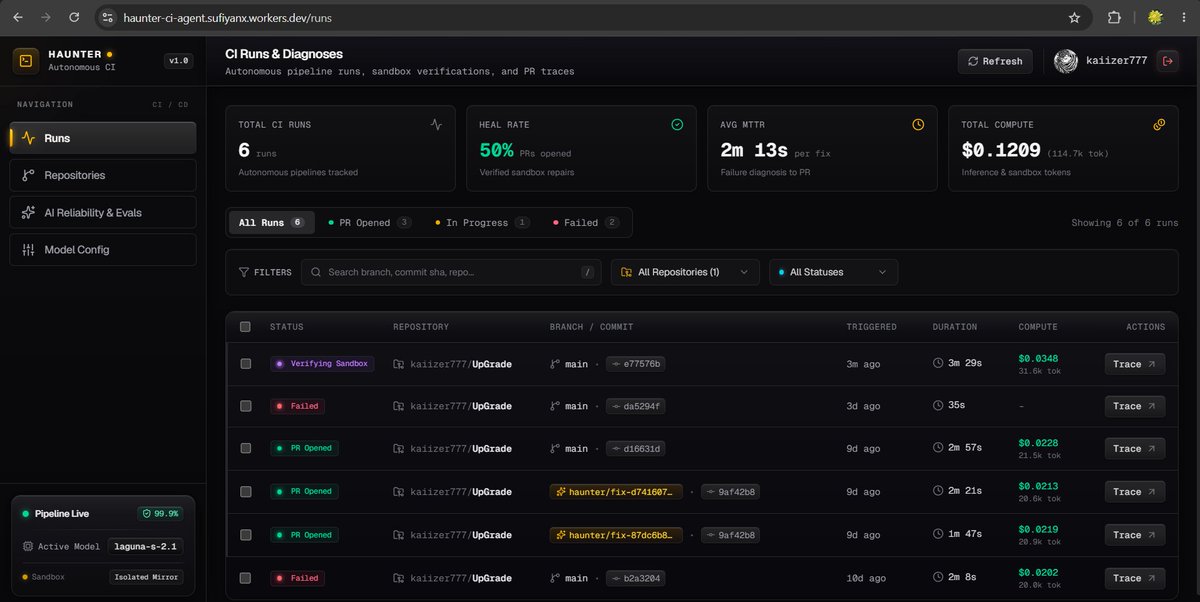This screenshot has height=602, width=1200.
Task: Open Trace for the b2a3204 failed run
Action: click(1134, 578)
